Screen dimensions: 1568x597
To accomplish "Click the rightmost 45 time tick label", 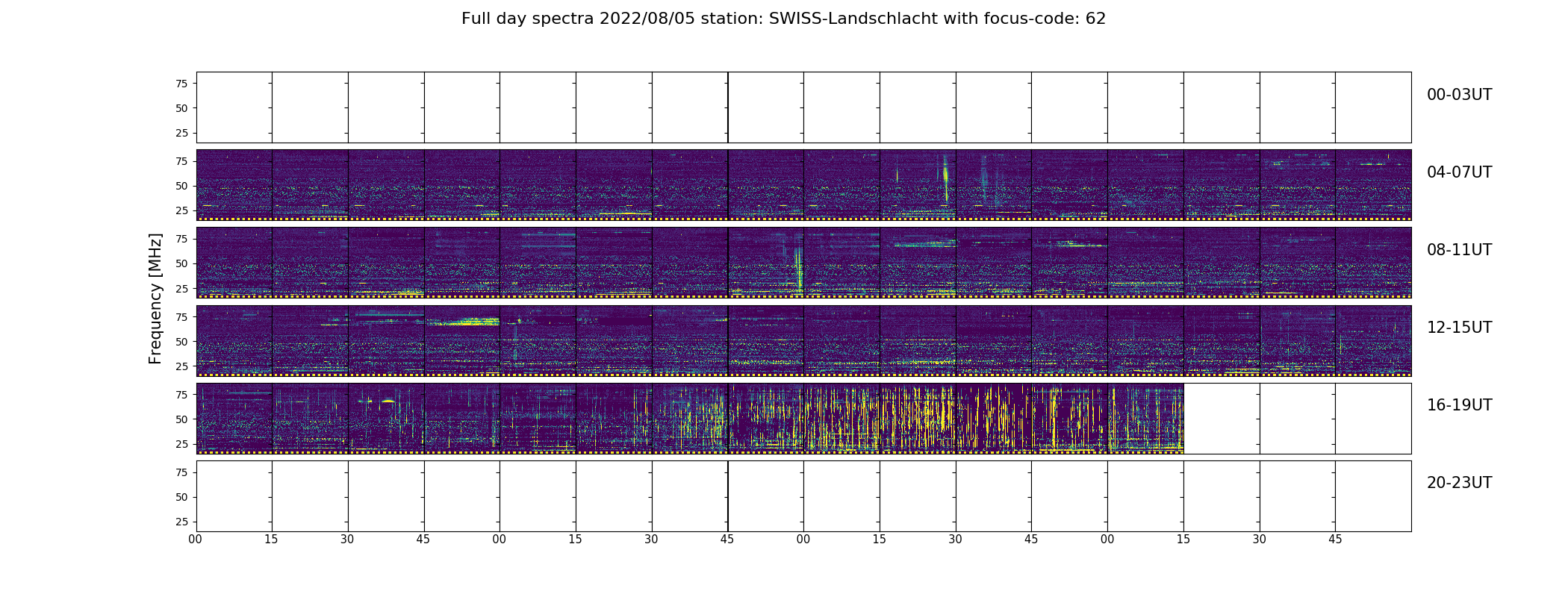I will (1335, 540).
